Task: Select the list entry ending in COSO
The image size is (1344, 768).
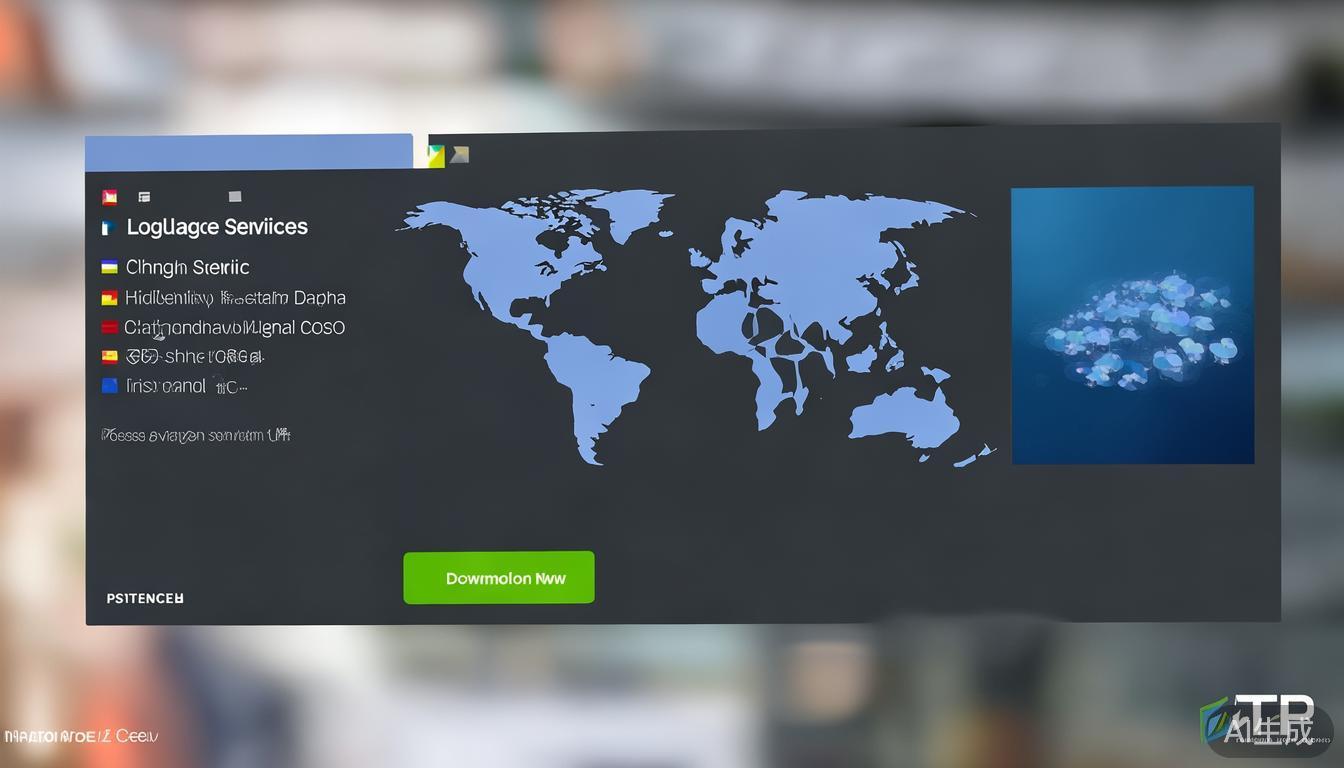Action: tap(235, 327)
